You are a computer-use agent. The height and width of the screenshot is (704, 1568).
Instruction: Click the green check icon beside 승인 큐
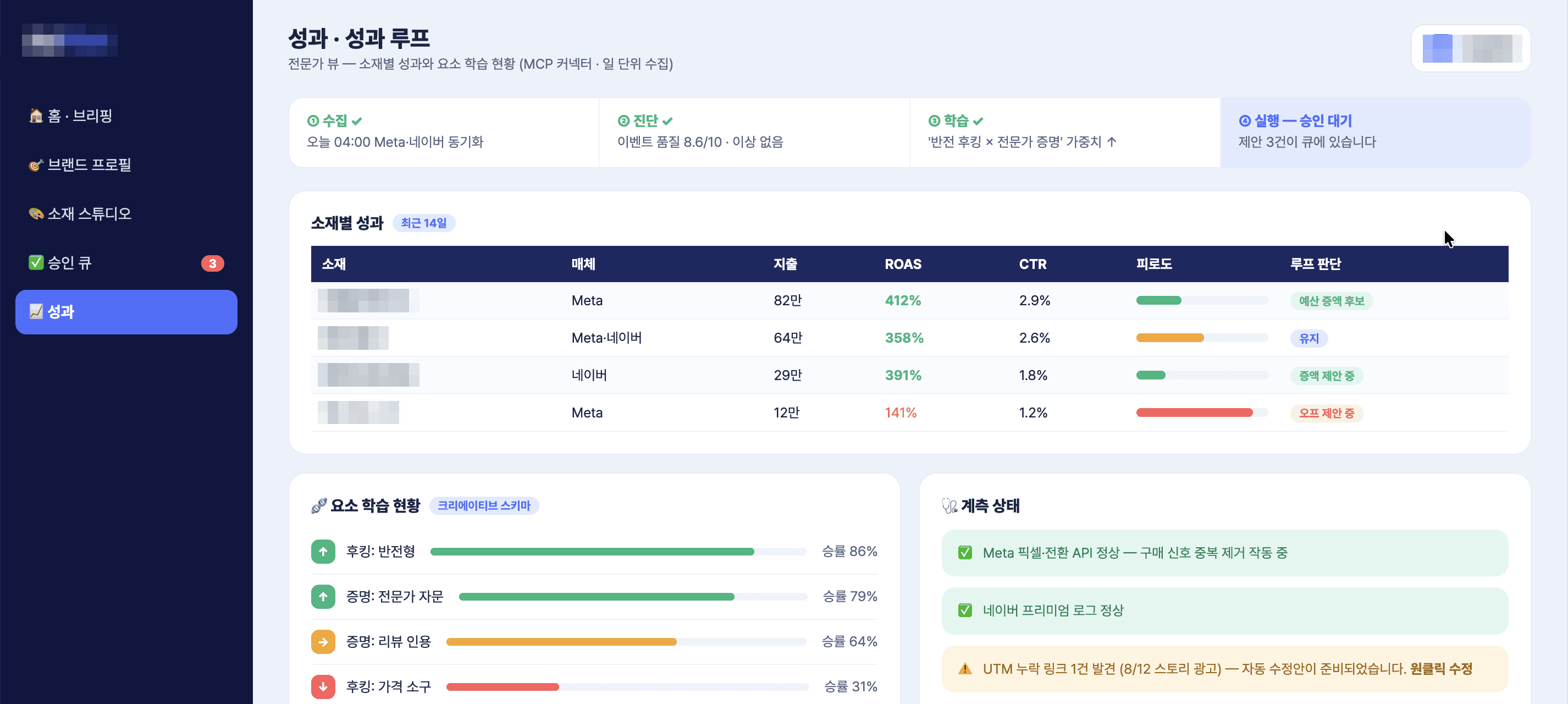coord(36,262)
